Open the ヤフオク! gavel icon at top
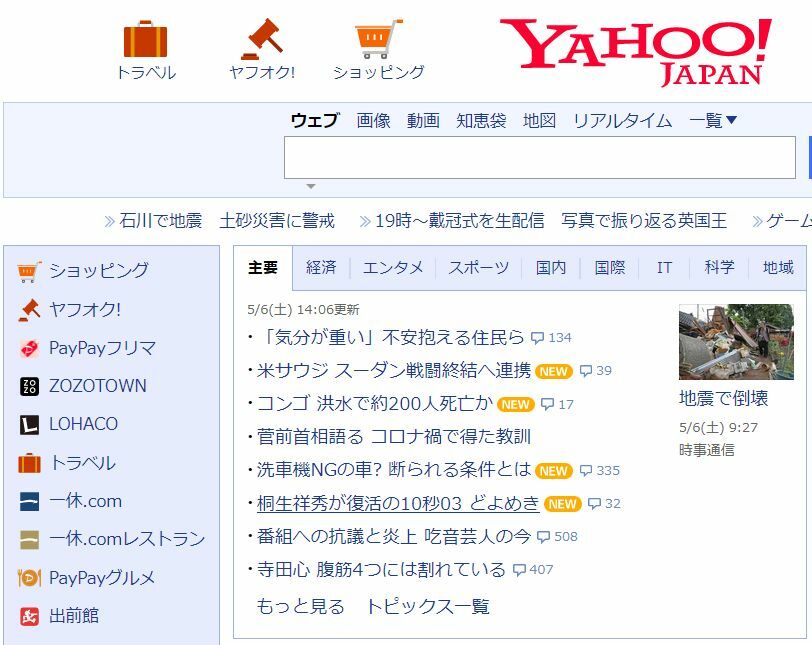 [262, 39]
